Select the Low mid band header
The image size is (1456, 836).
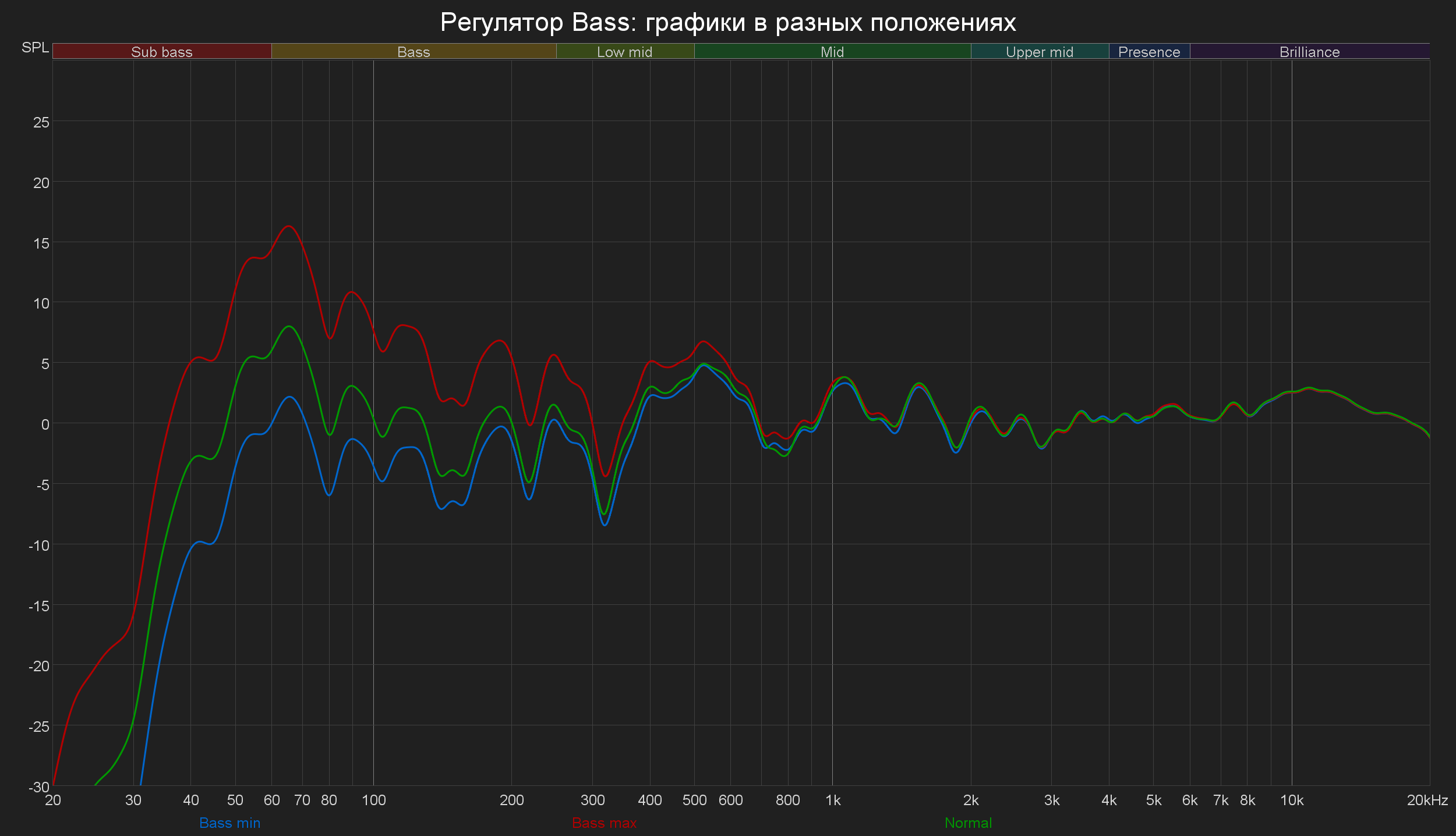624,52
